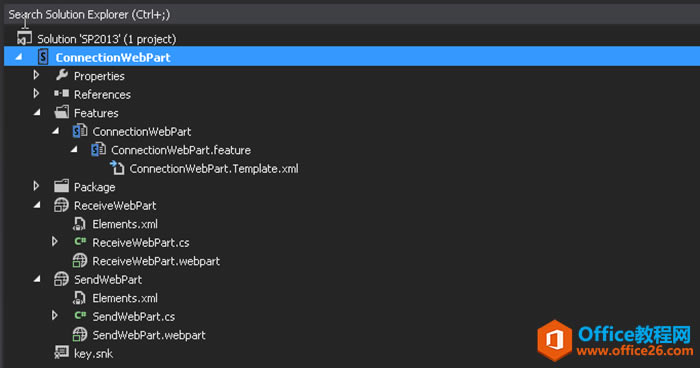Click the ConnectionWebPart.feature file icon
Viewport: 700px width, 368px height.
(98, 149)
